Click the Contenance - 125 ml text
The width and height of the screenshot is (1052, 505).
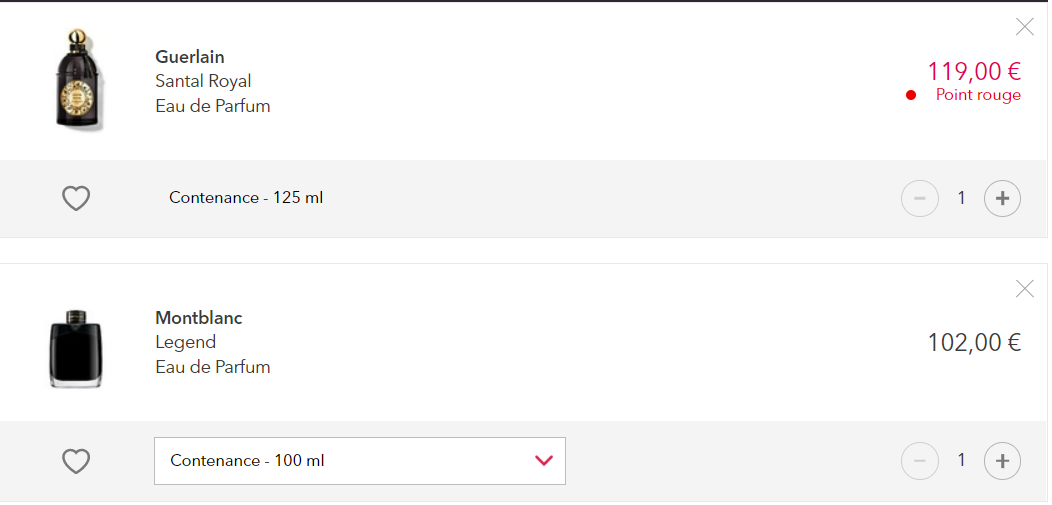[x=246, y=198]
